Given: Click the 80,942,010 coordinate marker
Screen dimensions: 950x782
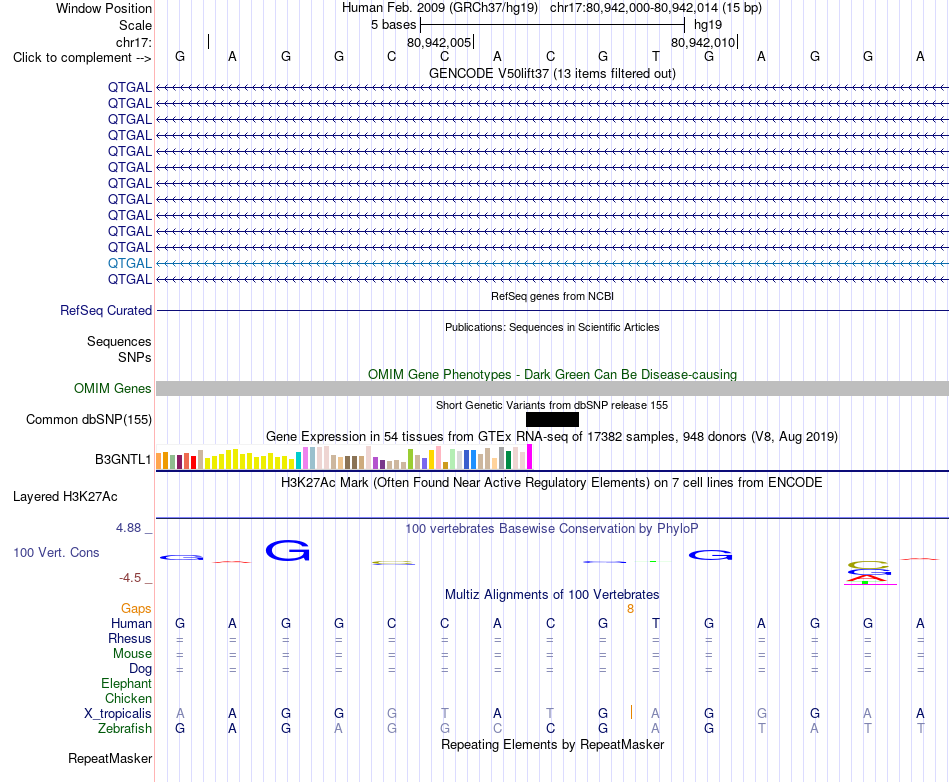Looking at the screenshot, I should 703,42.
